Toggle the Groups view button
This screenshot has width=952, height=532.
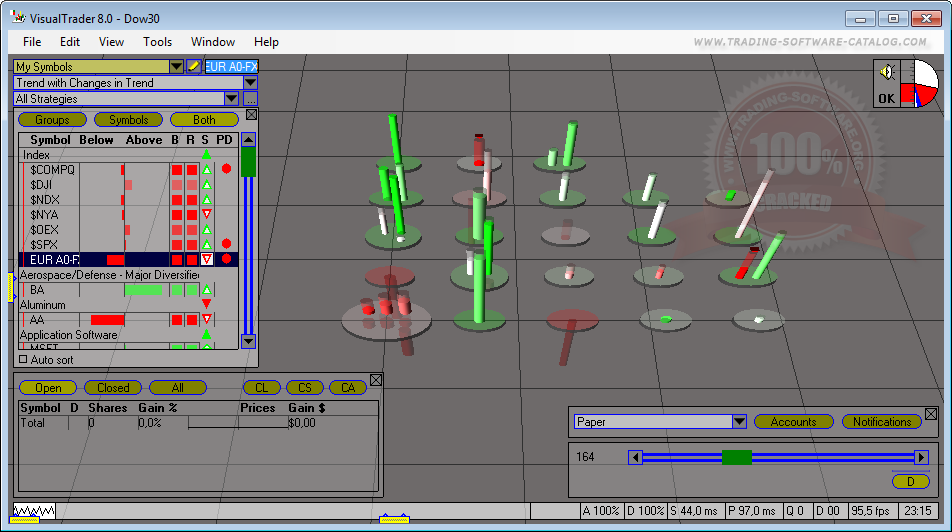coord(52,120)
